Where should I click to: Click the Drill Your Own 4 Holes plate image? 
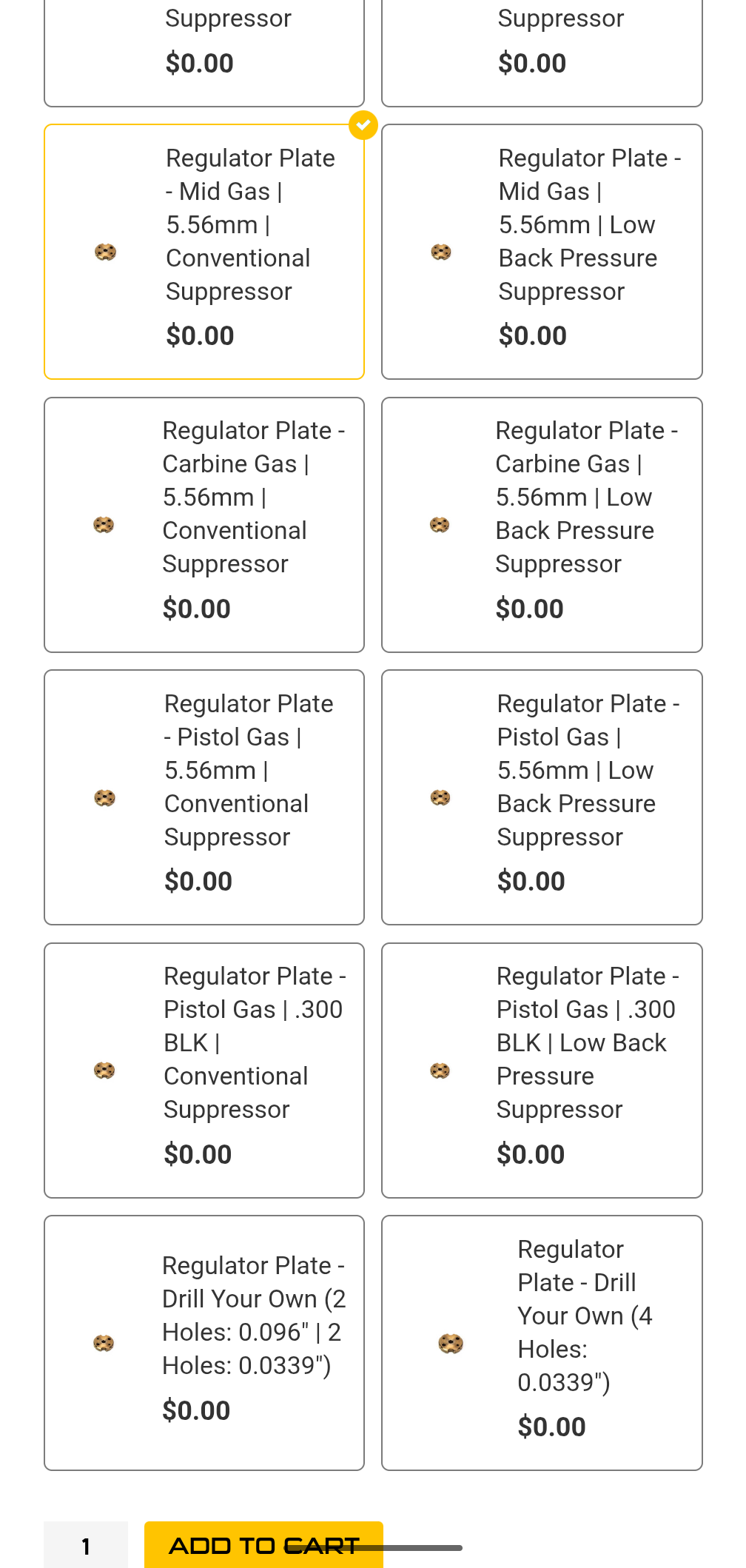point(451,1343)
